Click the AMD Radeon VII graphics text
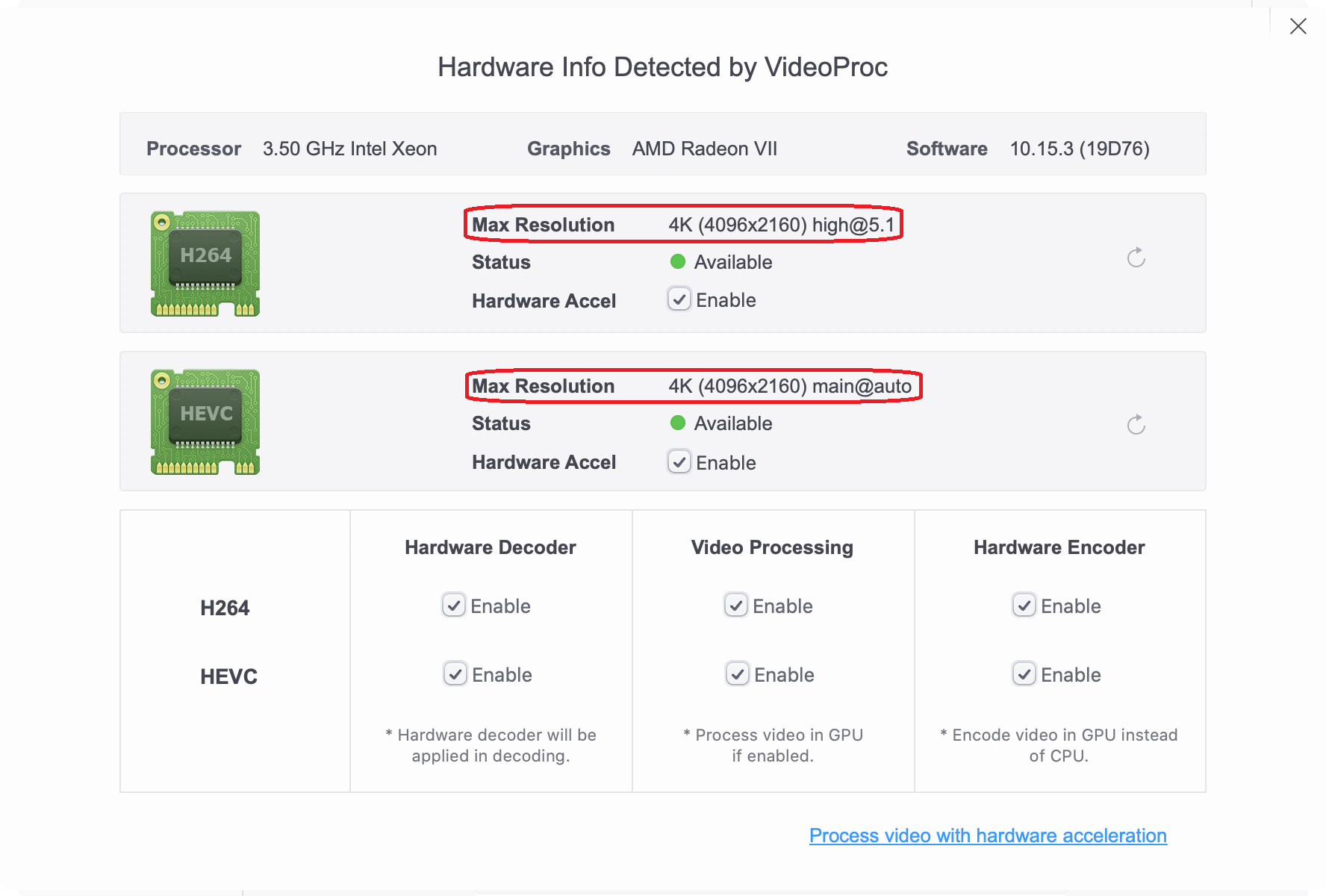The width and height of the screenshot is (1326, 896). [x=704, y=149]
